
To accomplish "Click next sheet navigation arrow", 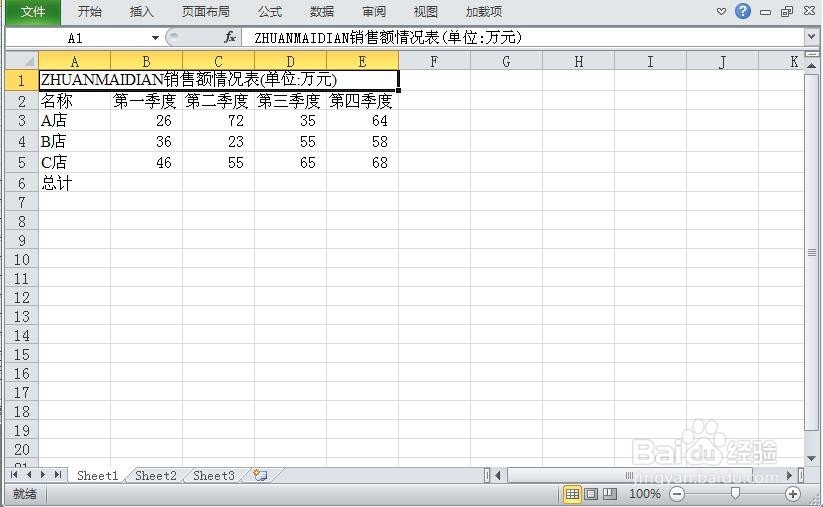I will 43,475.
